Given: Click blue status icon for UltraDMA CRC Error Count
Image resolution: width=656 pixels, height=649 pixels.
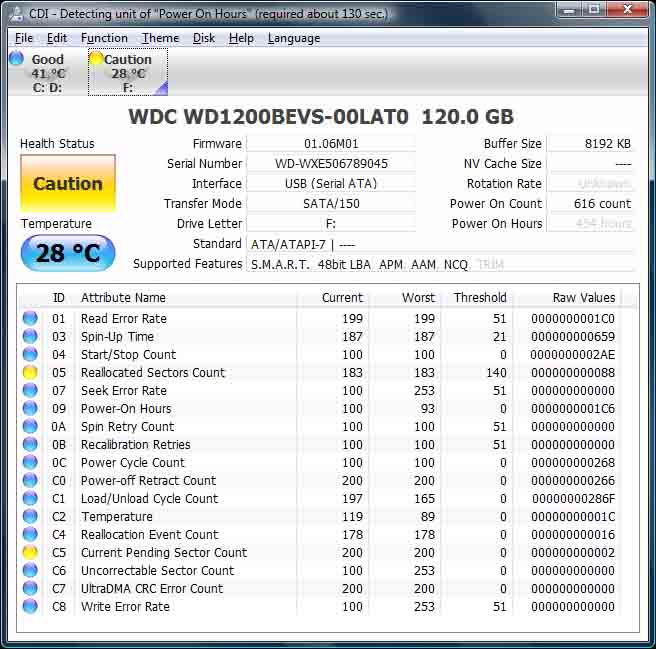Looking at the screenshot, I should pos(30,588).
